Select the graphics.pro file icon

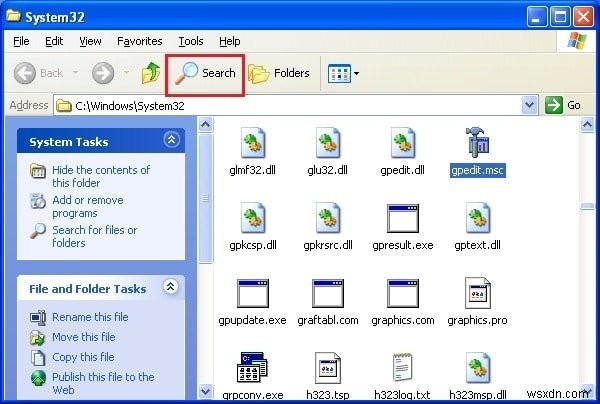pos(478,293)
